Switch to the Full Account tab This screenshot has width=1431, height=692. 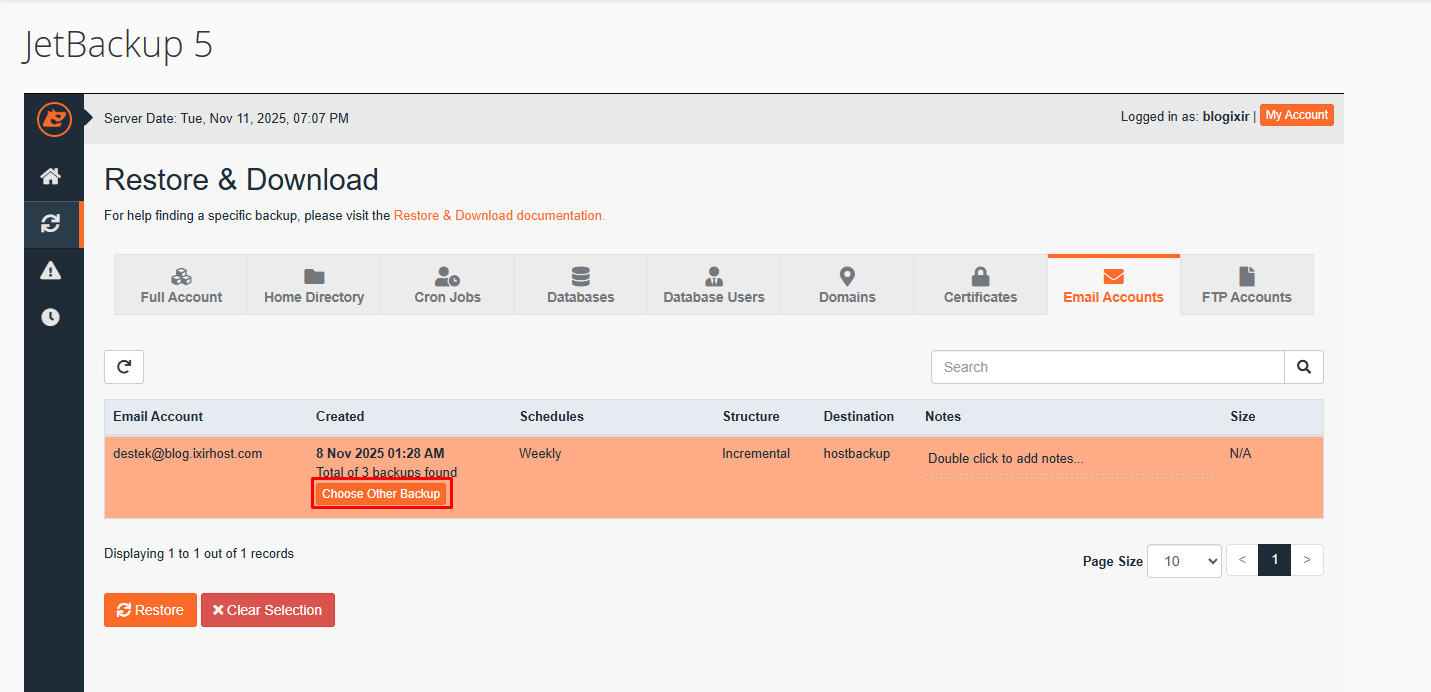(x=181, y=285)
